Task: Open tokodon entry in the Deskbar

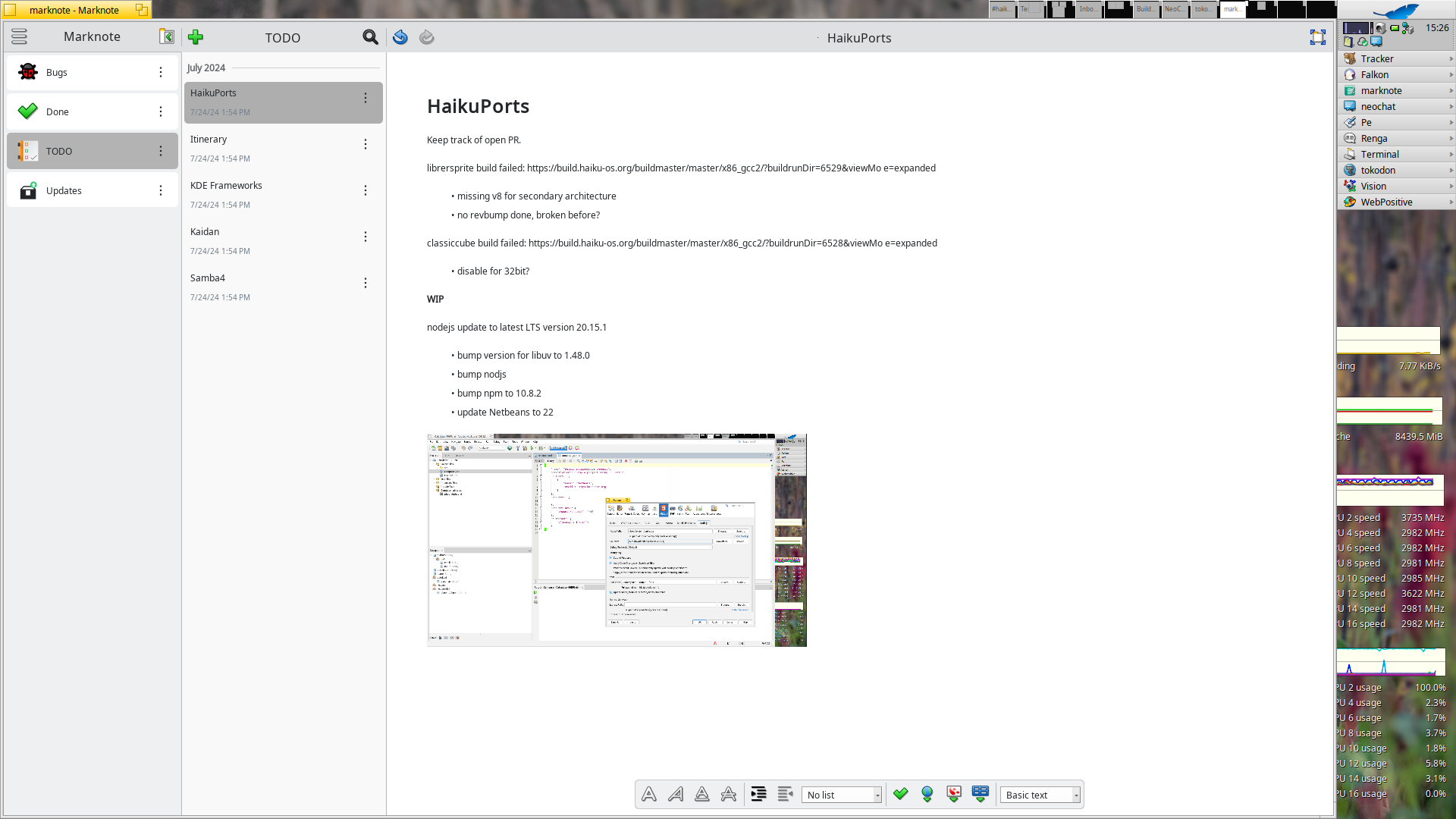Action: (x=1396, y=170)
